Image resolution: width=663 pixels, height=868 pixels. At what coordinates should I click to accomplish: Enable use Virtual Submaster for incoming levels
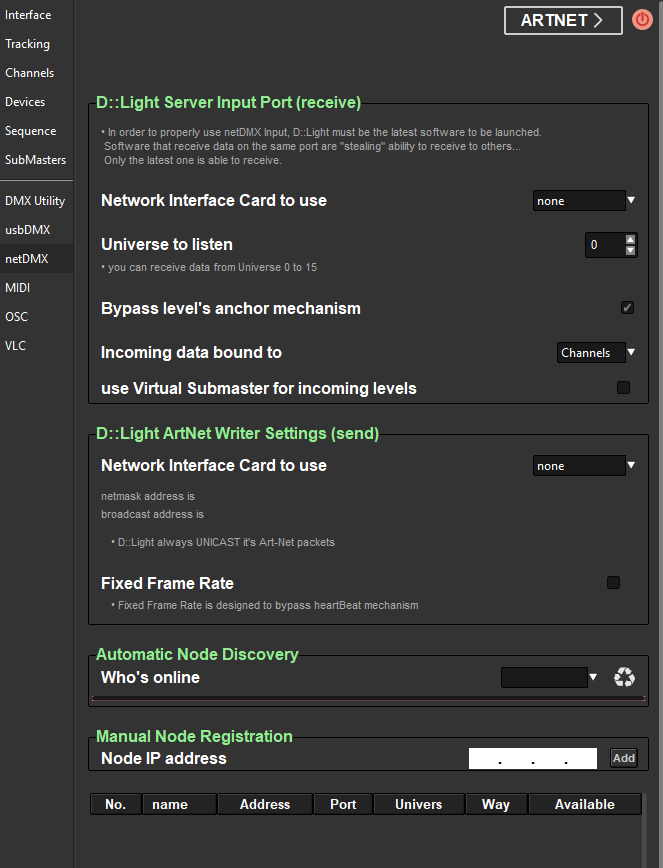[623, 388]
